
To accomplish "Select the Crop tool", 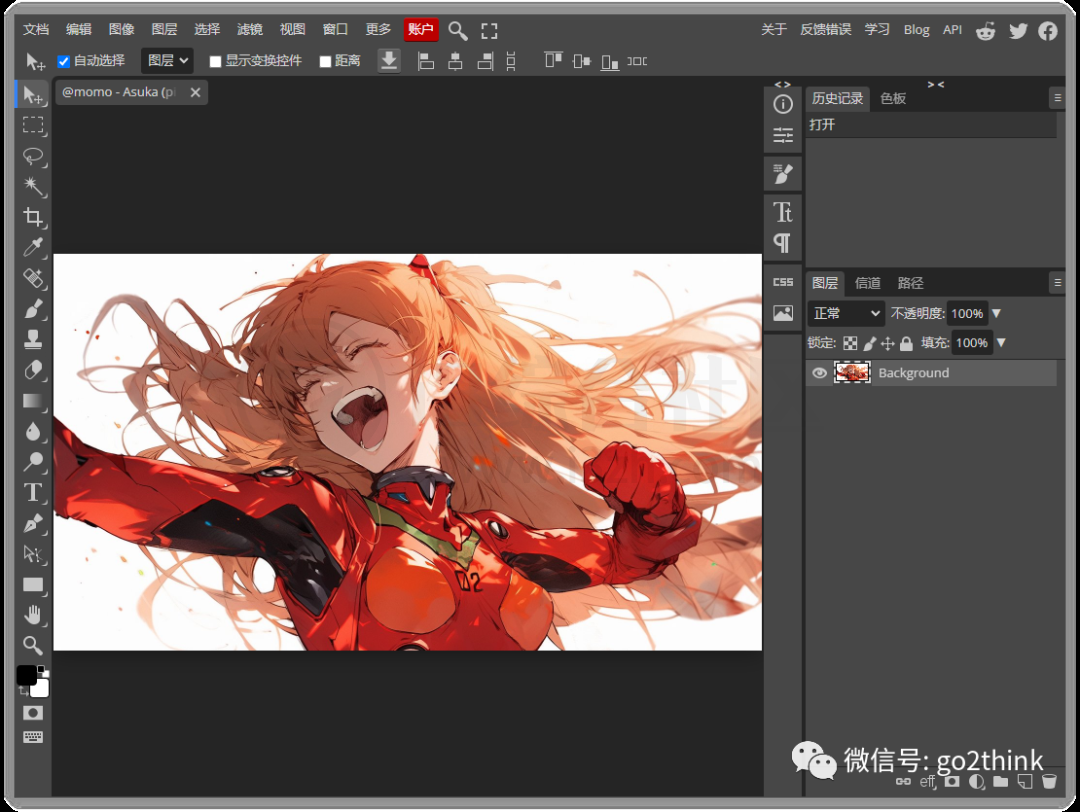I will 32,216.
